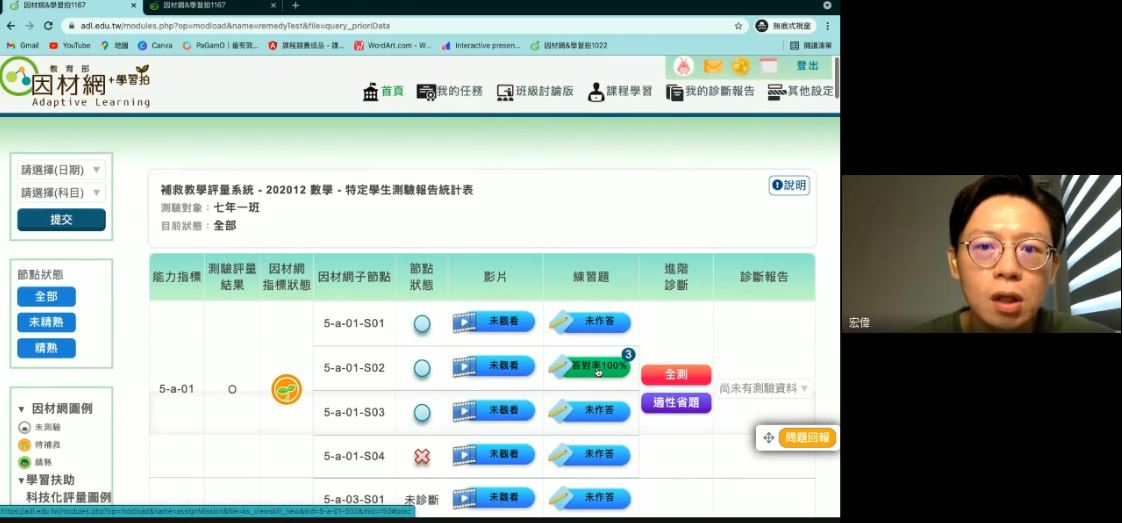This screenshot has height=523, width=1124.
Task: Open the 請選擇(日期) dropdown
Action: click(x=61, y=170)
